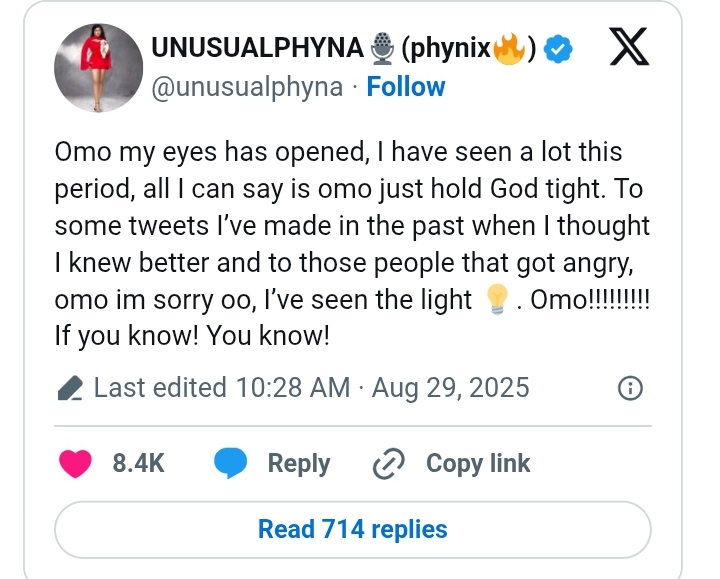Follow the @unusualphyna account
The image size is (720, 579).
[406, 87]
